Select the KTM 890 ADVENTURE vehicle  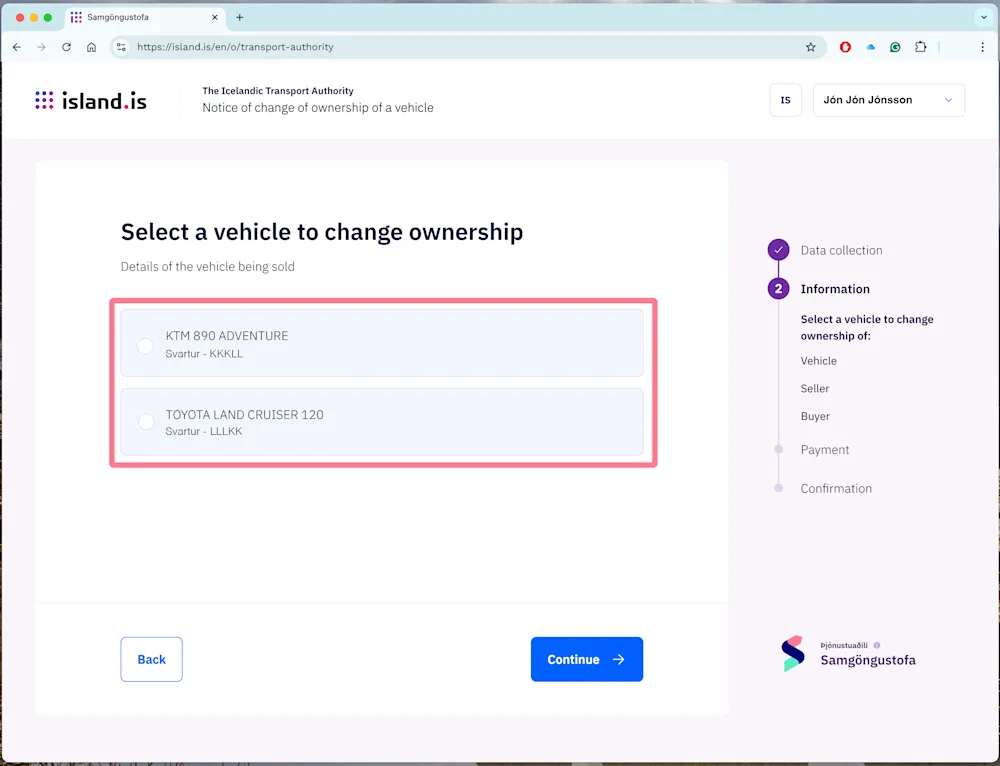144,345
